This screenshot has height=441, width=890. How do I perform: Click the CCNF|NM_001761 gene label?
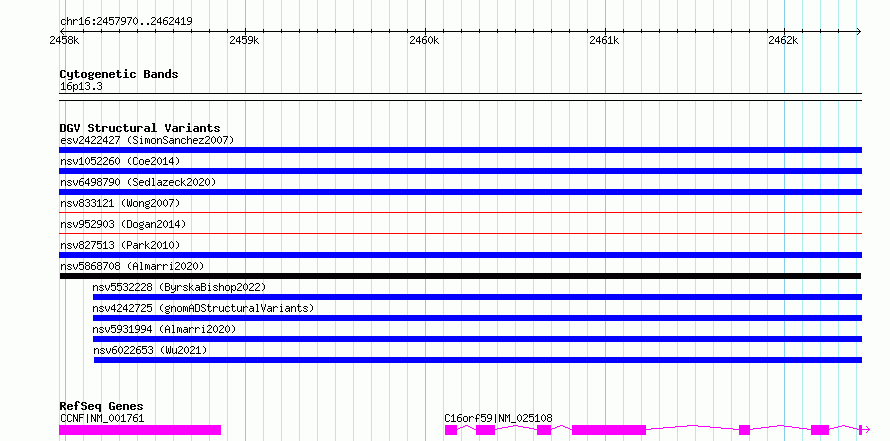pyautogui.click(x=102, y=419)
